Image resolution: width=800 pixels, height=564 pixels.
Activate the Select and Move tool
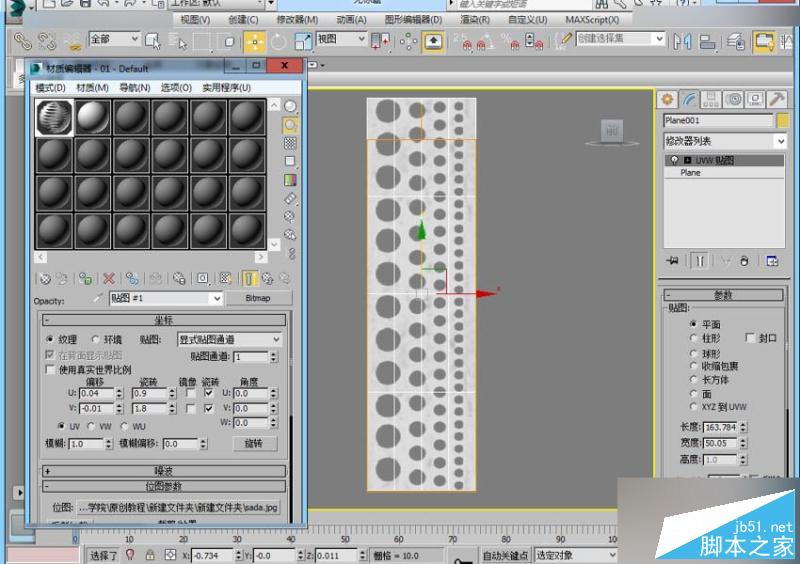tap(254, 41)
